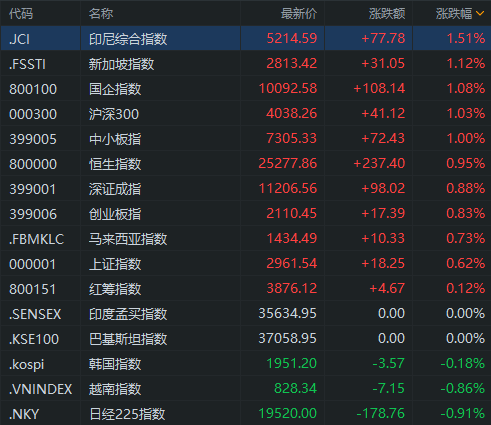
Task: Click the 名称 column header
Action: pos(101,14)
